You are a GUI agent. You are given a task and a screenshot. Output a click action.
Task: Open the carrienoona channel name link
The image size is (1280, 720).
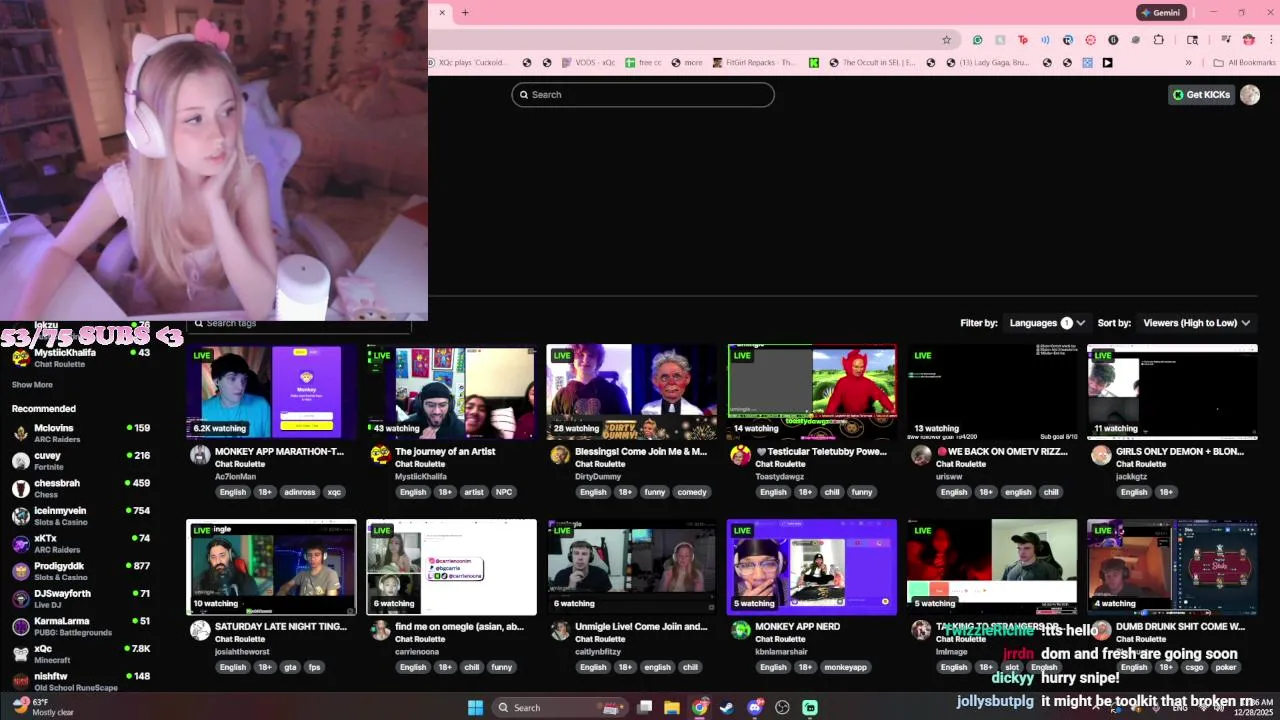417,651
